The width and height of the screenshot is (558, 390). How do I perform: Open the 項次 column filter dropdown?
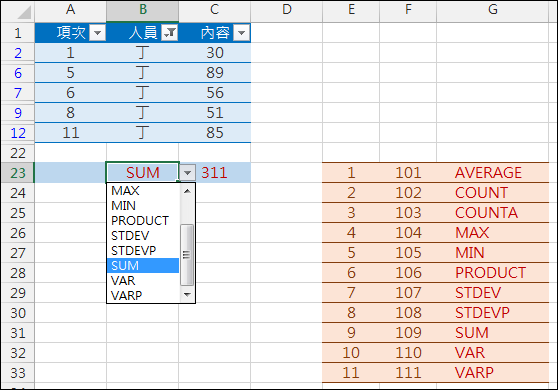coord(97,33)
